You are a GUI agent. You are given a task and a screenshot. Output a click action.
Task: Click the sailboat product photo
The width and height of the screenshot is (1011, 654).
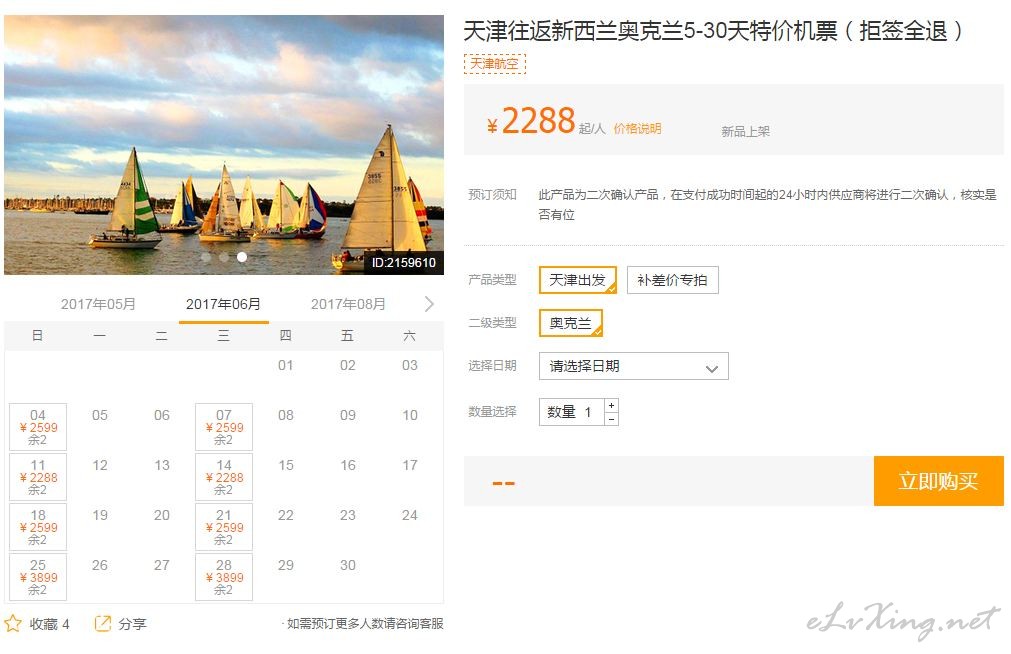[224, 145]
